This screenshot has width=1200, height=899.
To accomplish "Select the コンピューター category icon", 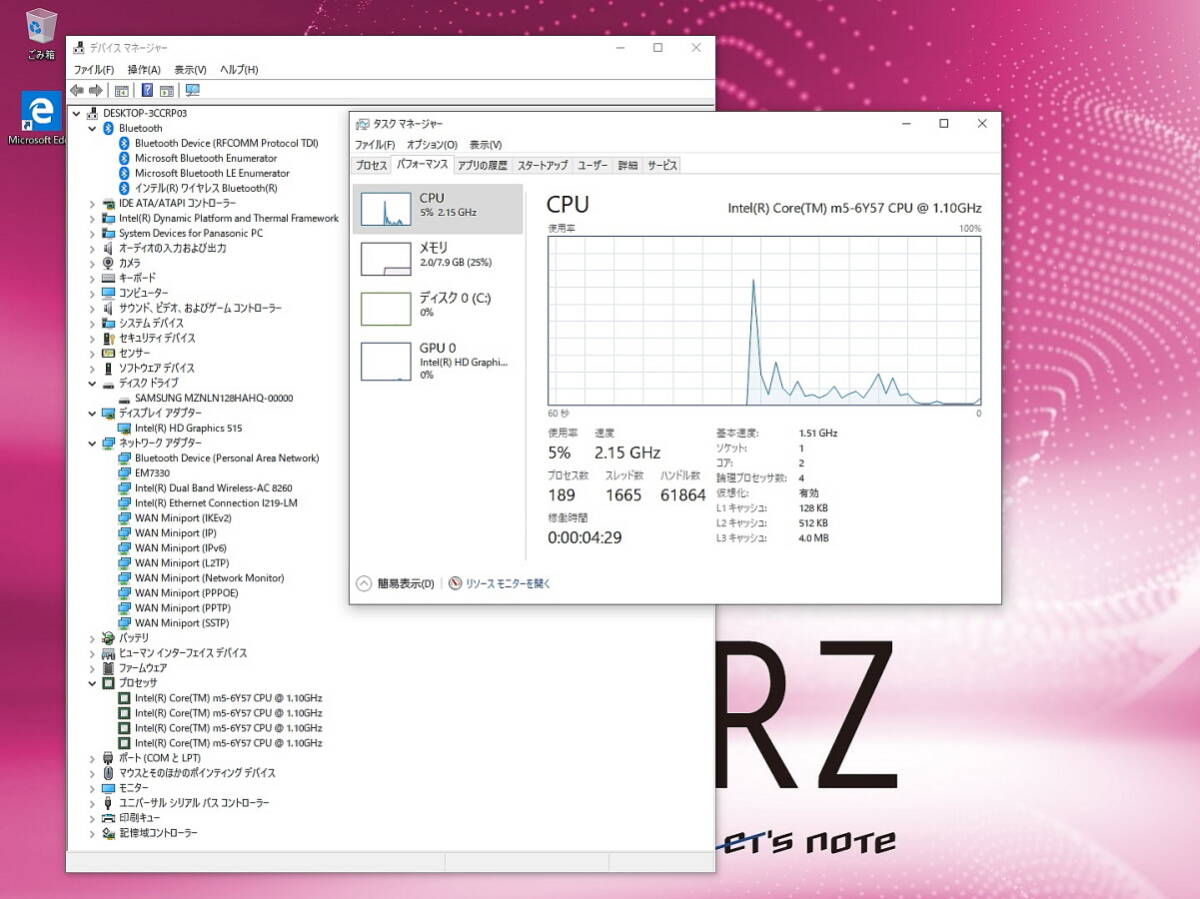I will (109, 293).
